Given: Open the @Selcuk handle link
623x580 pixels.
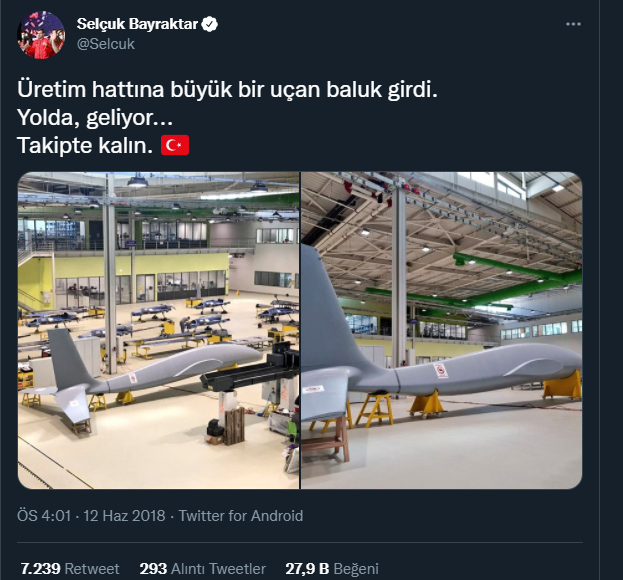Looking at the screenshot, I should tap(106, 44).
